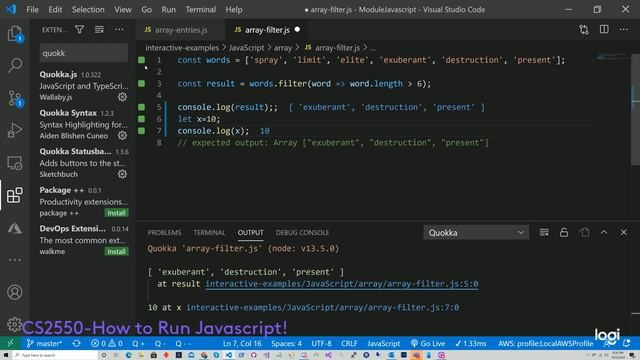Clear extensions search results icon
Image resolution: width=640 pixels, height=360 pixels.
(x=99, y=29)
